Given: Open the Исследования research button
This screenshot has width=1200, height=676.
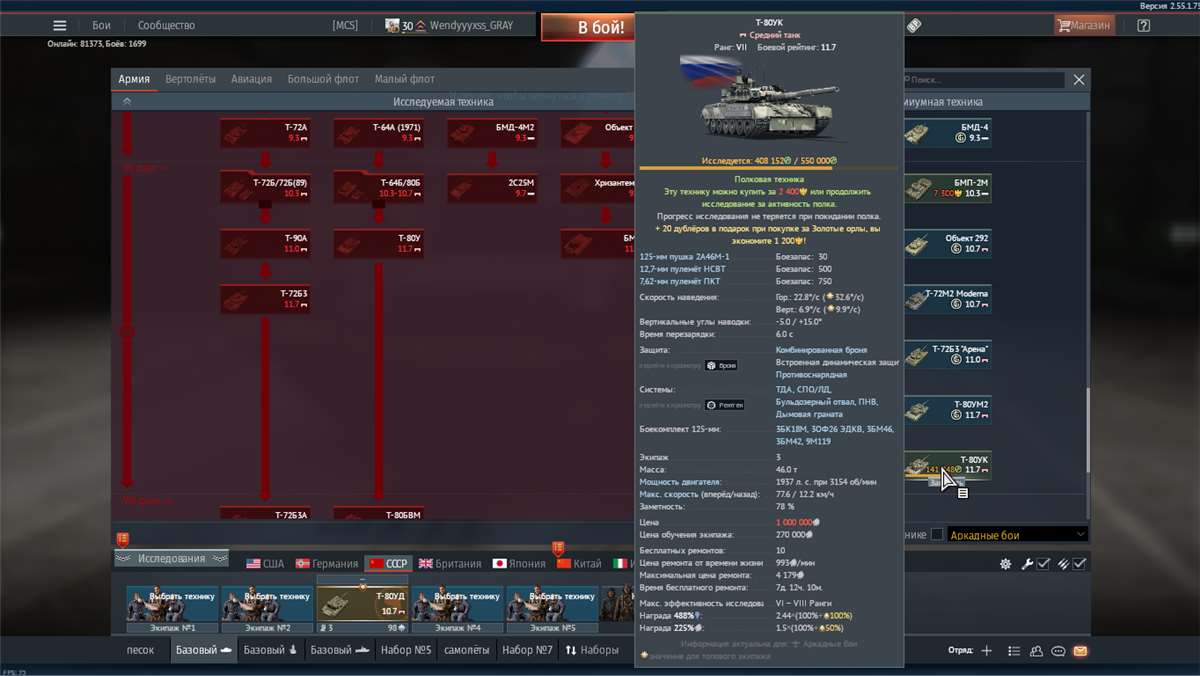Looking at the screenshot, I should (172, 558).
